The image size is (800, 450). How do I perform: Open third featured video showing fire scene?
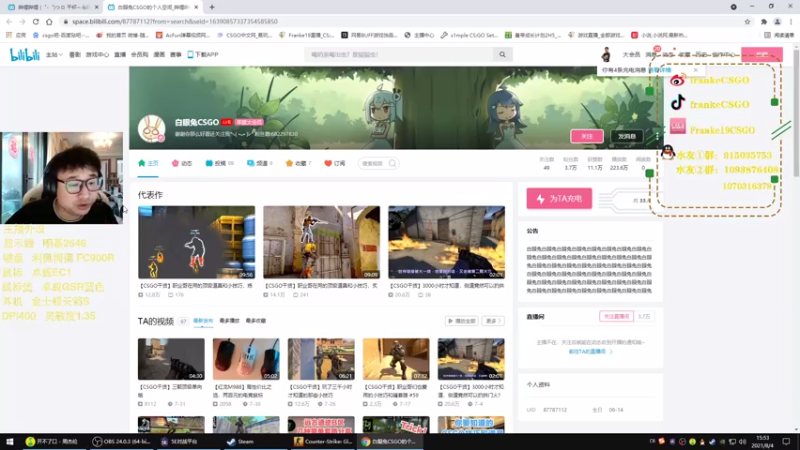[x=446, y=242]
